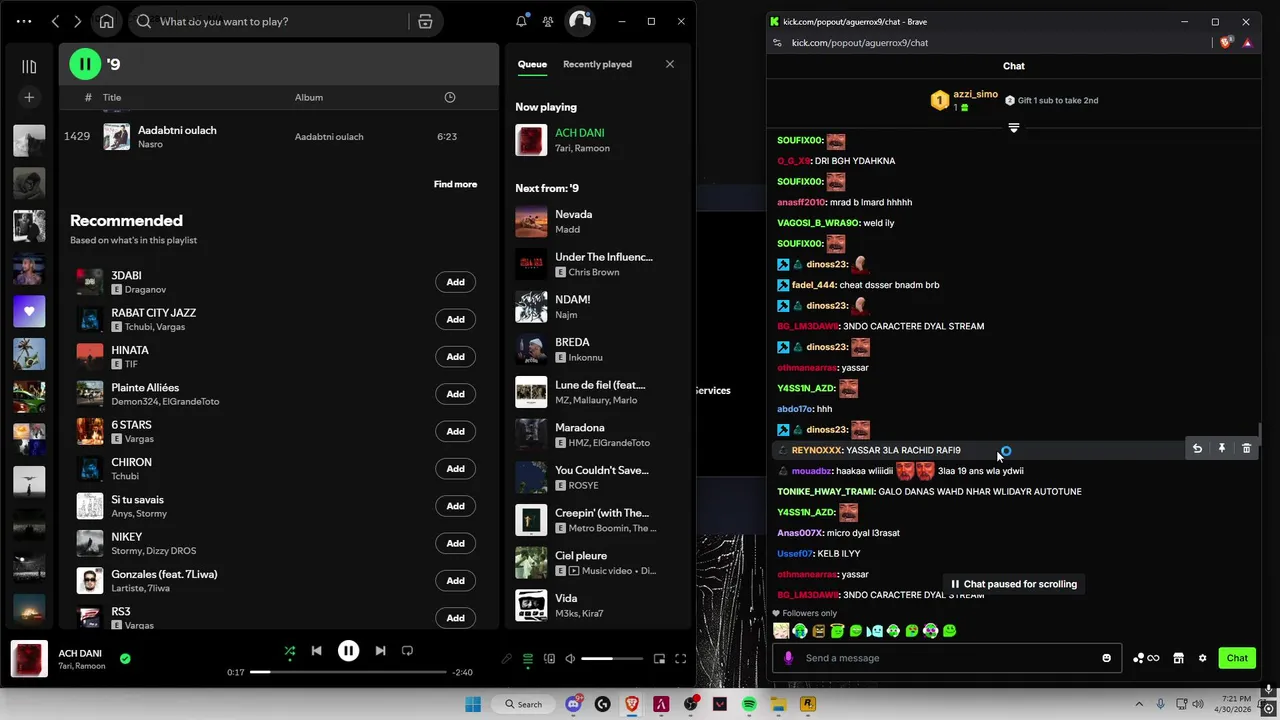Delete REYNOXXX's chat message
1280x720 pixels.
(1246, 449)
